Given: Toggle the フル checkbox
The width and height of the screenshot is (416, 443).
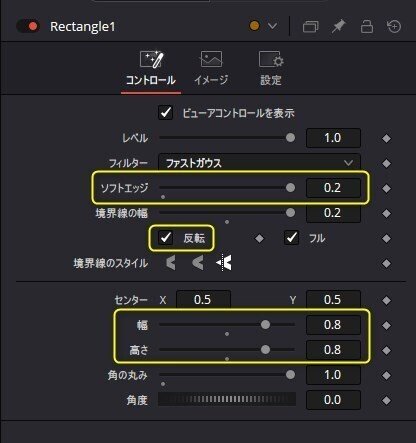Looking at the screenshot, I should click(291, 238).
